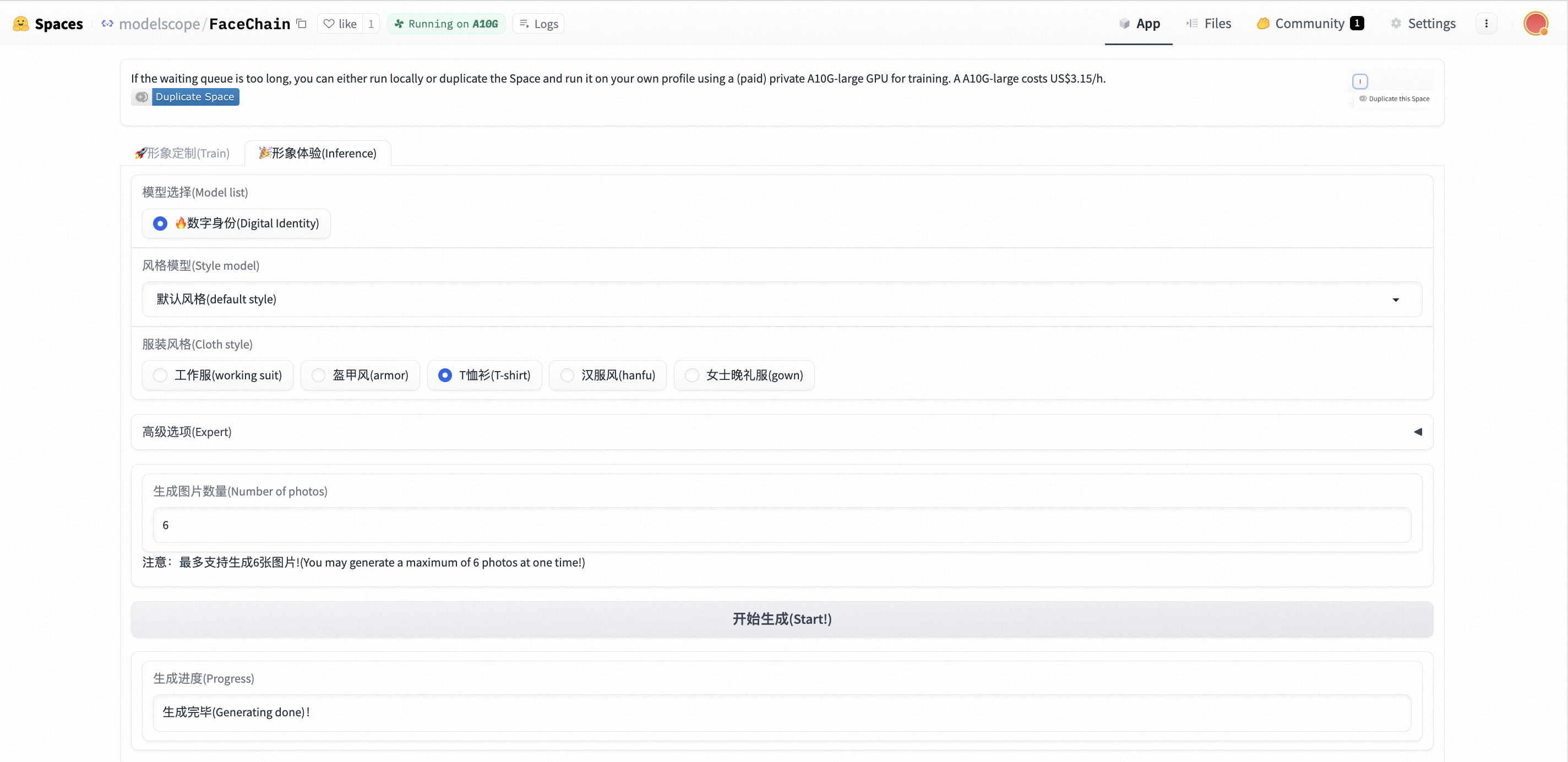Image resolution: width=1568 pixels, height=762 pixels.
Task: Select the working suit cloth style
Action: 160,375
